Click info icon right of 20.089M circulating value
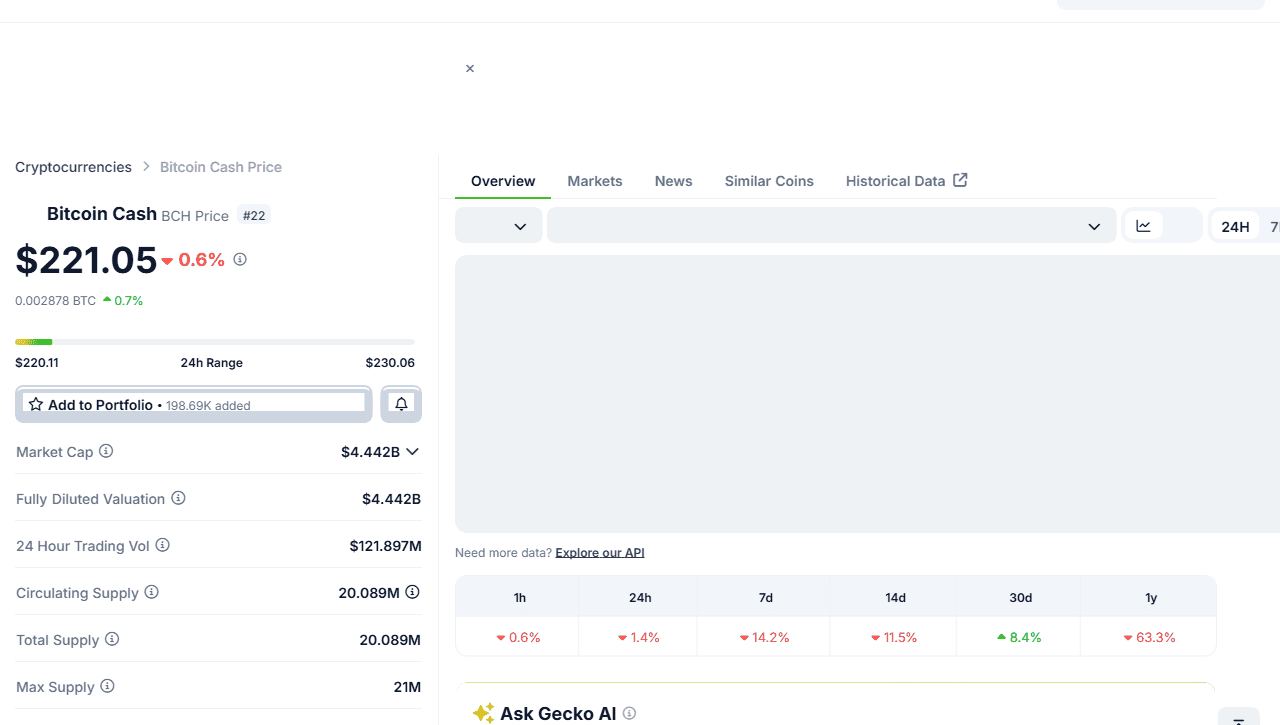The width and height of the screenshot is (1280, 725). (x=412, y=592)
